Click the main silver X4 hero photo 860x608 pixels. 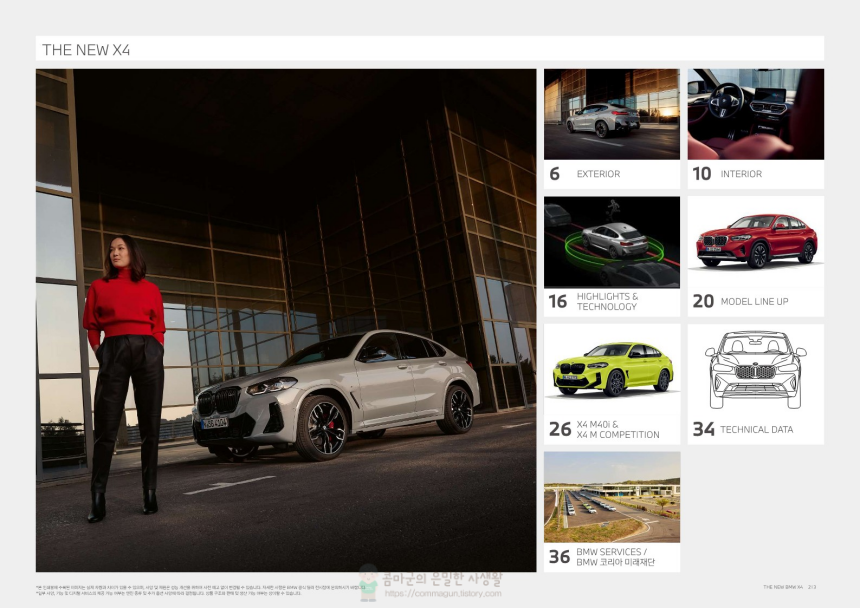[x=286, y=320]
